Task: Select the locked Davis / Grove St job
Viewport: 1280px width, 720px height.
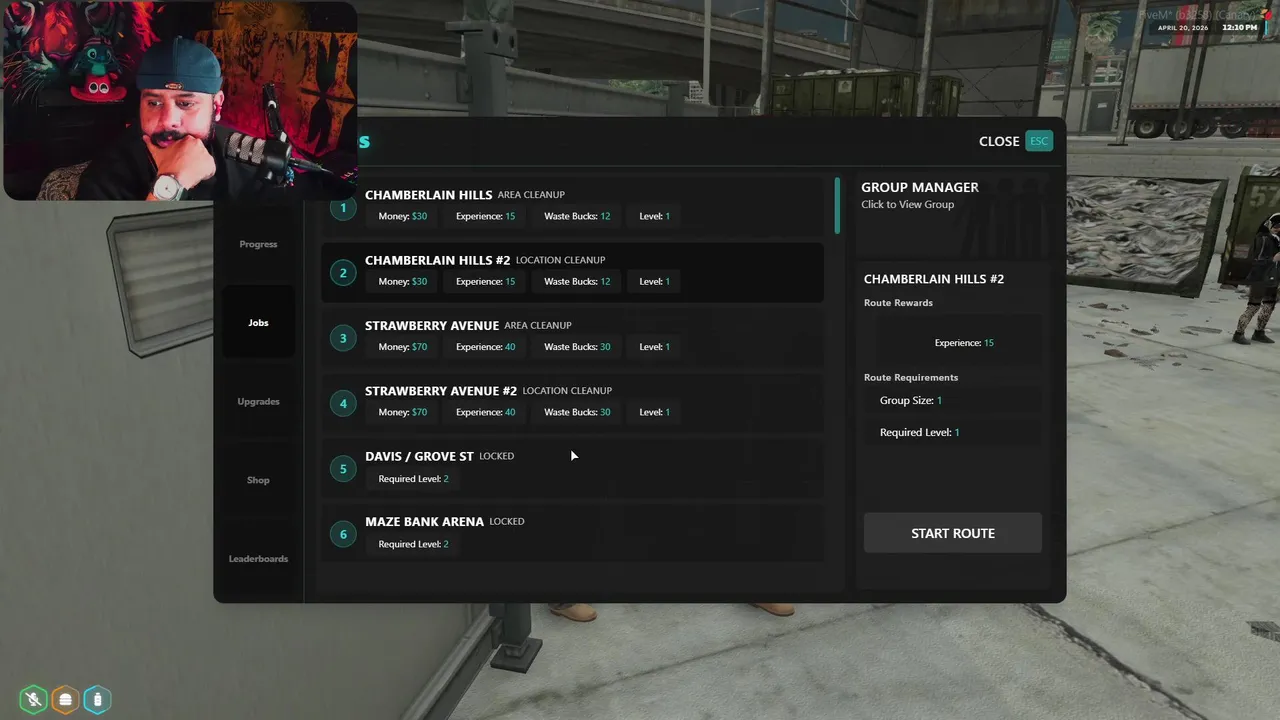Action: click(572, 468)
